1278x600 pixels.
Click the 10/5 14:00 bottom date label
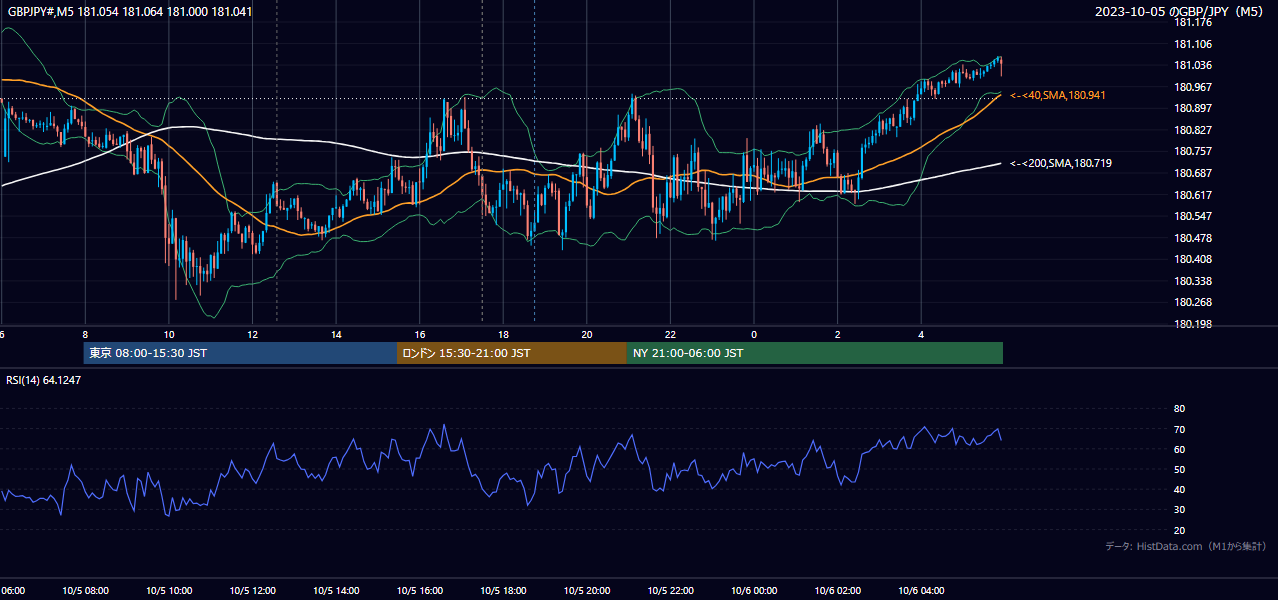[x=336, y=591]
